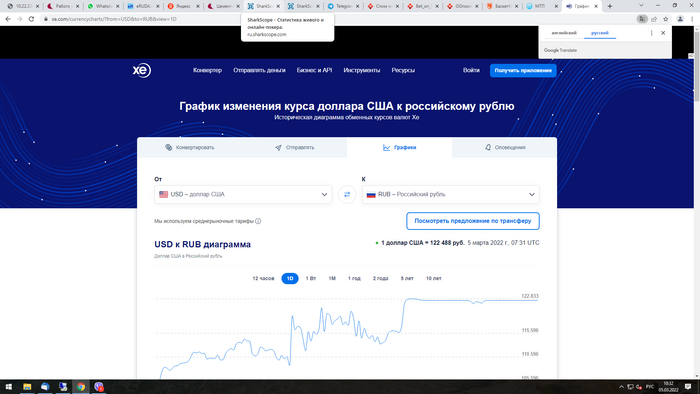Open File Explorer from the taskbar
Viewport: 700px width, 394px height.
27,387
